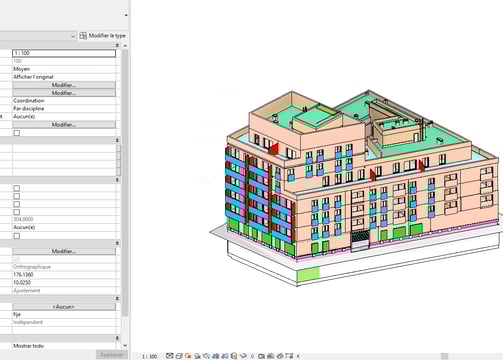
Task: Select the Afficher l'original value
Action: pyautogui.click(x=64, y=77)
